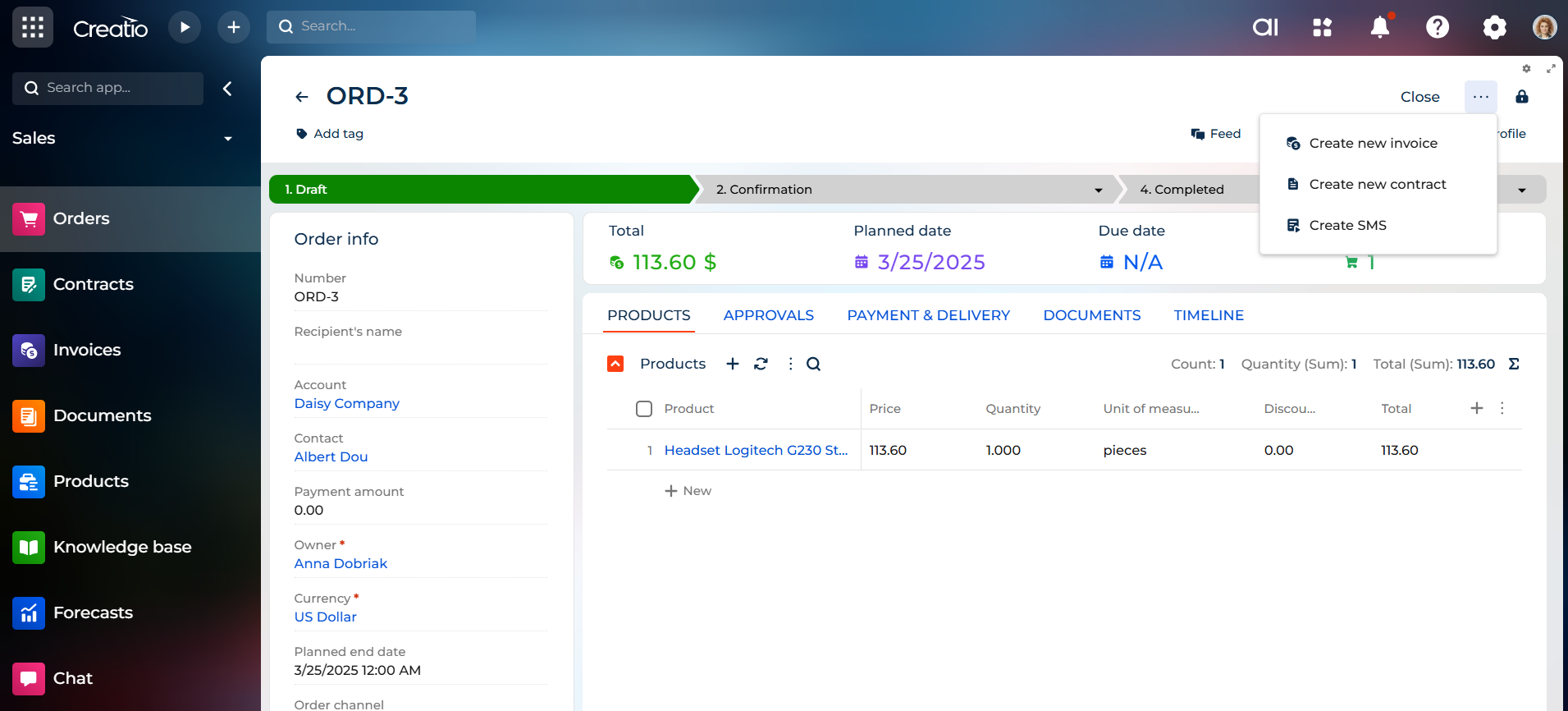
Task: Click the run process play button
Action: 185,27
